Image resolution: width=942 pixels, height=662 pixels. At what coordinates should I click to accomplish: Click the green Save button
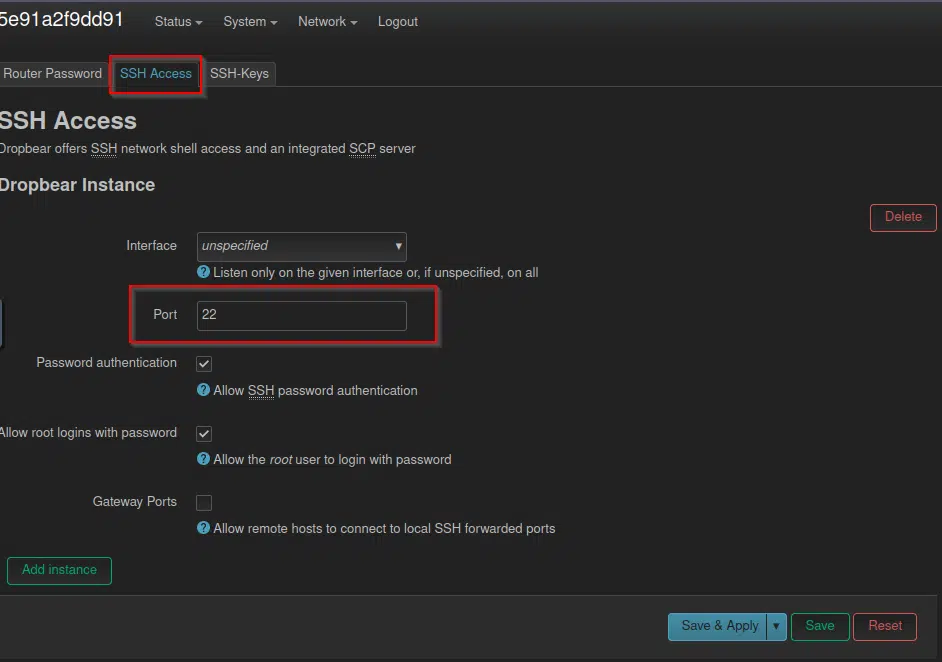819,626
